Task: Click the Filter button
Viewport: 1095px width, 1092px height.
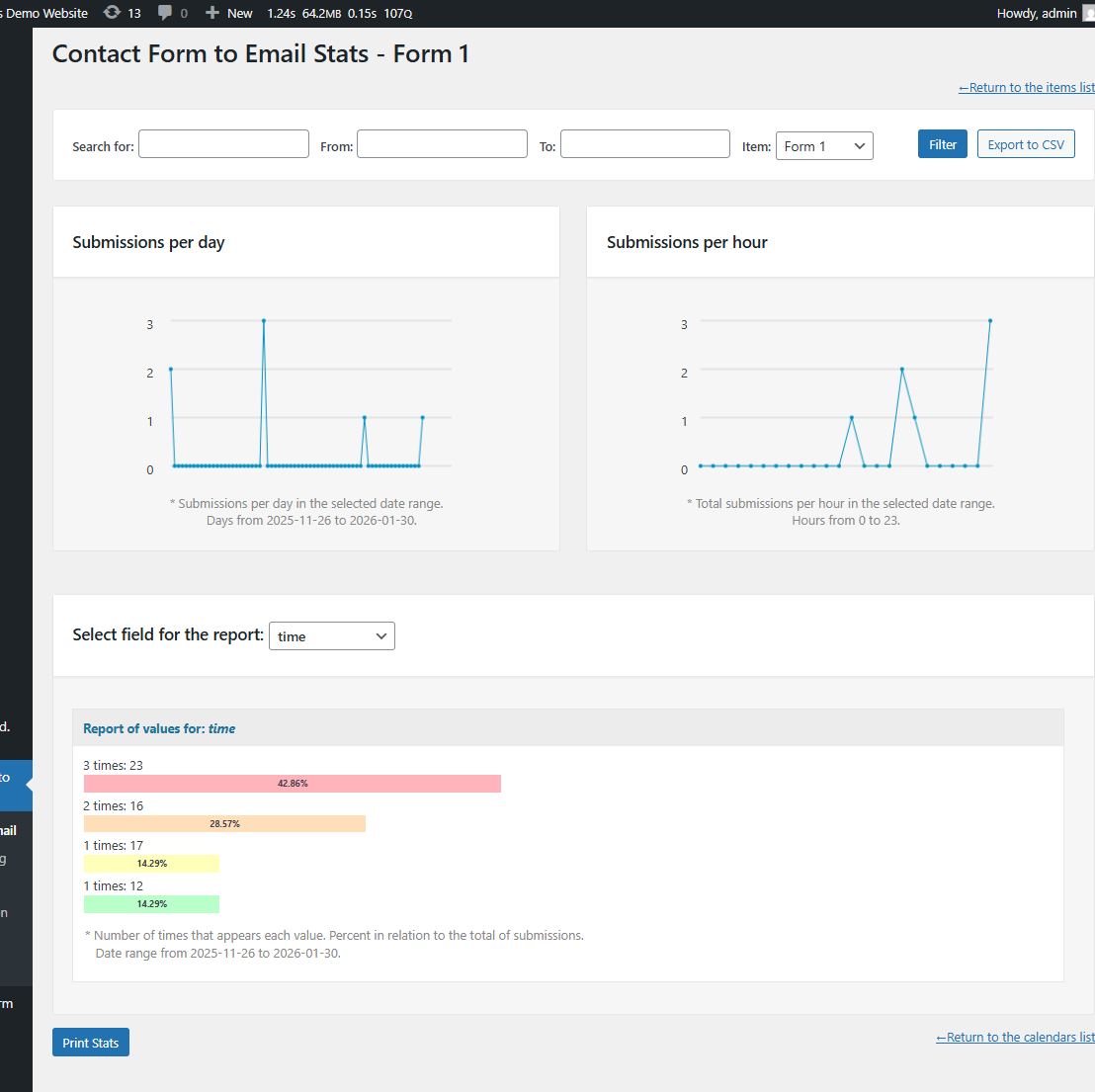Action: coord(942,144)
